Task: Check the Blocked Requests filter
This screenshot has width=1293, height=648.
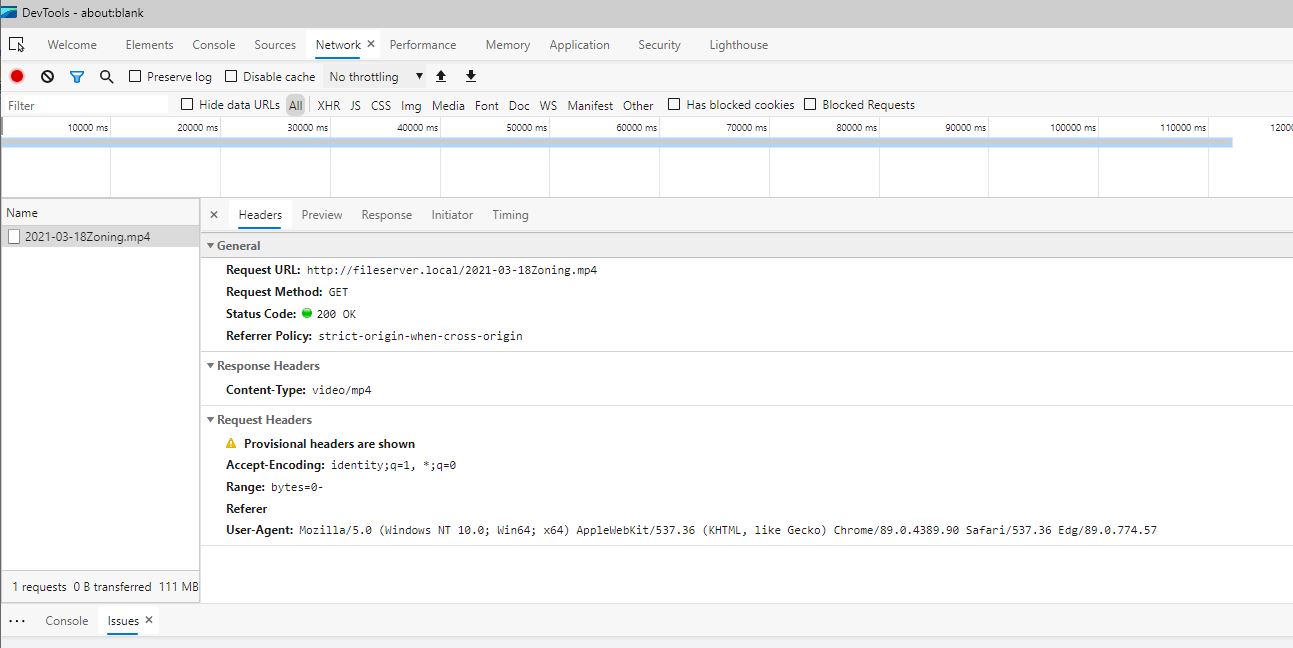Action: point(808,104)
